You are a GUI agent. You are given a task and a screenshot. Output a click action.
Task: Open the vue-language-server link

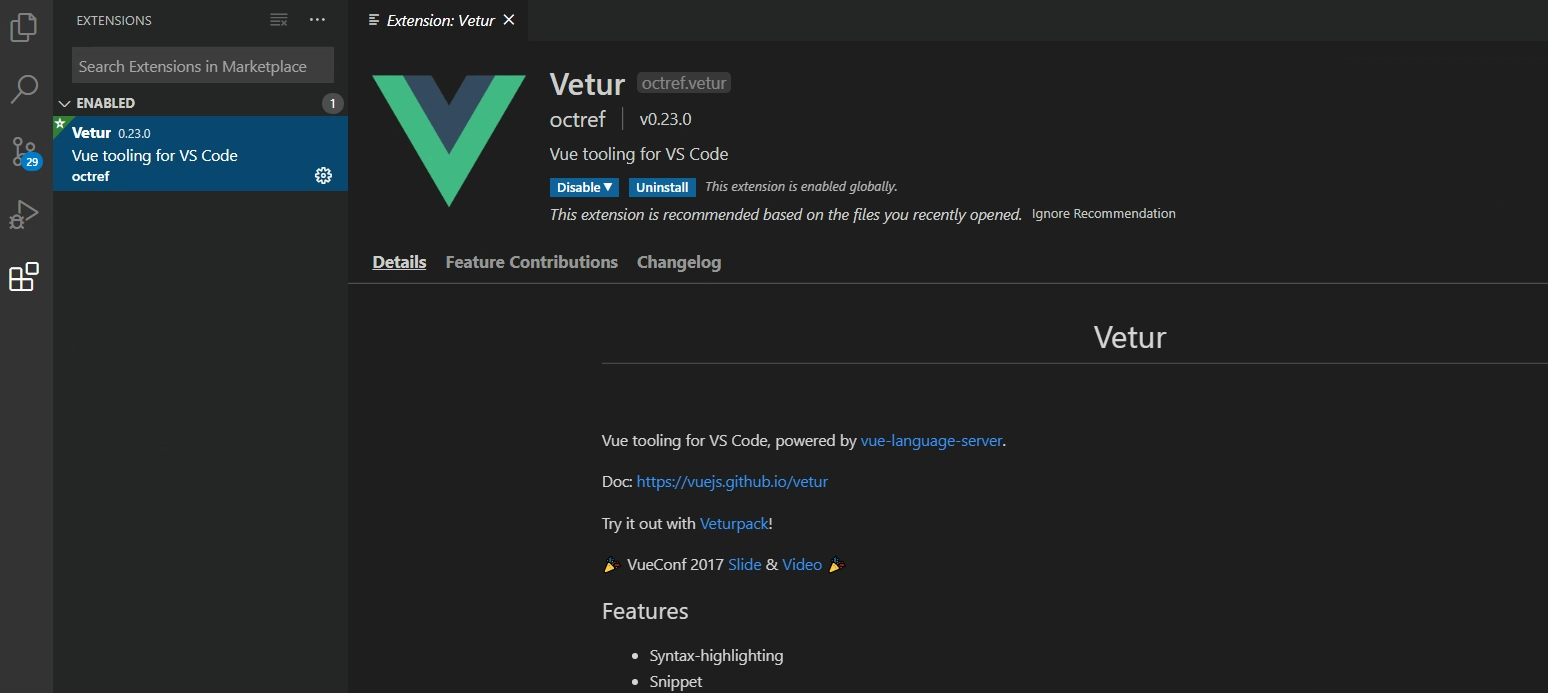click(930, 440)
